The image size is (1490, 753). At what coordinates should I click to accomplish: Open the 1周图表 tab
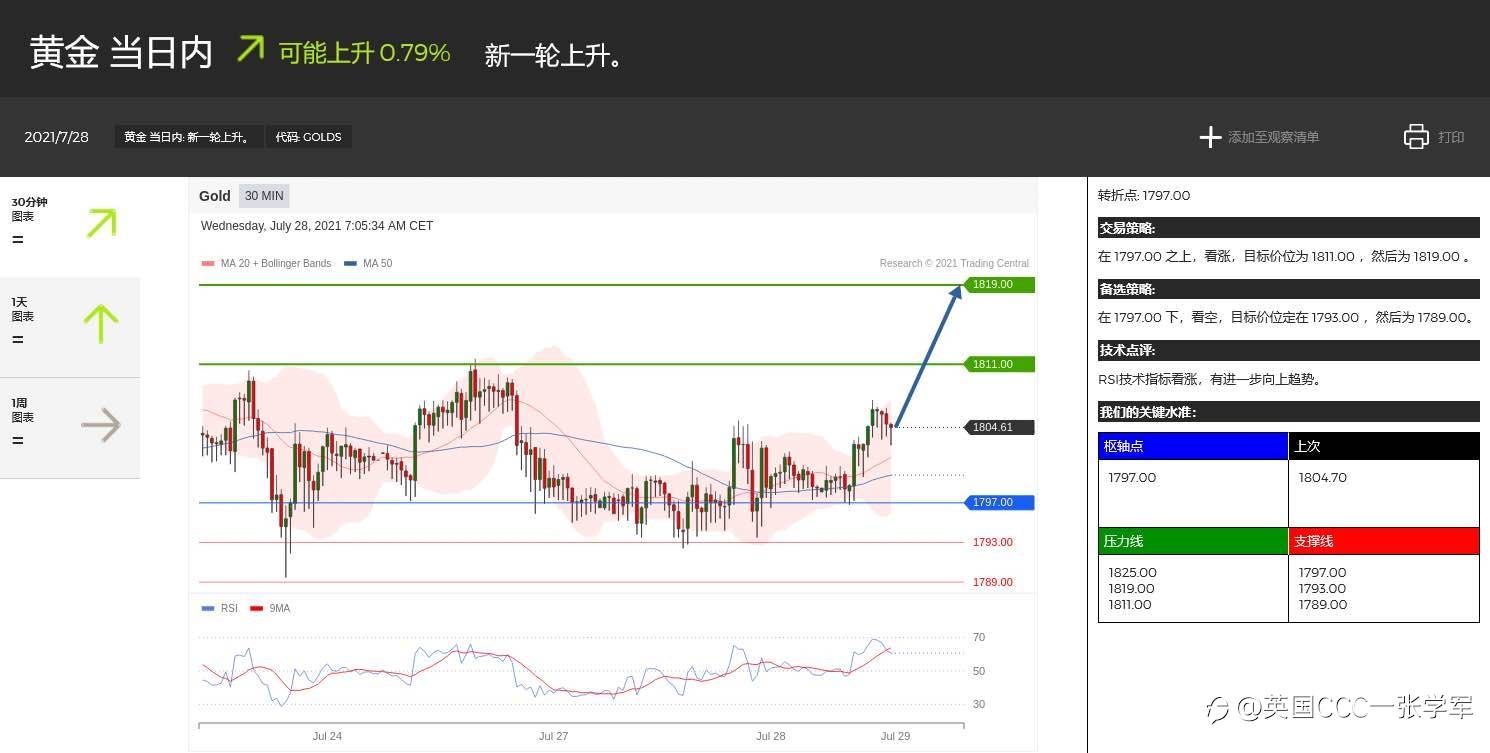point(70,428)
